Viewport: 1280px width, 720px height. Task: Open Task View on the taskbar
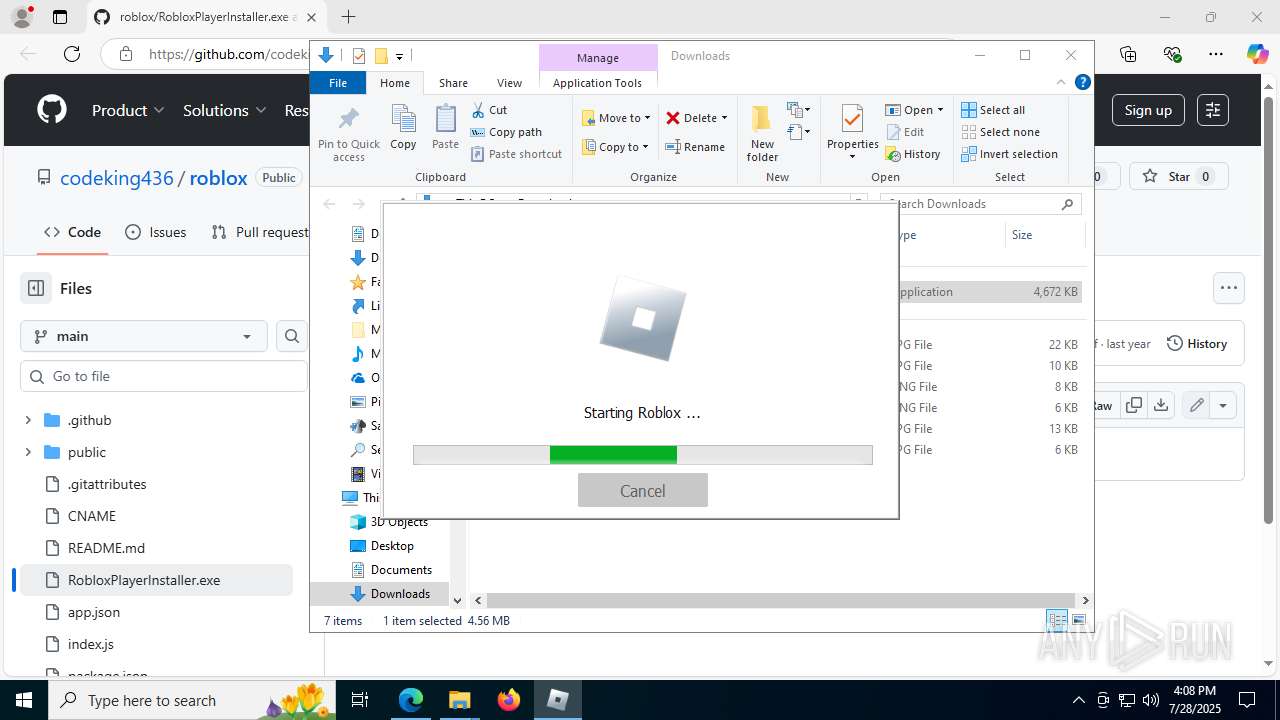tap(361, 700)
